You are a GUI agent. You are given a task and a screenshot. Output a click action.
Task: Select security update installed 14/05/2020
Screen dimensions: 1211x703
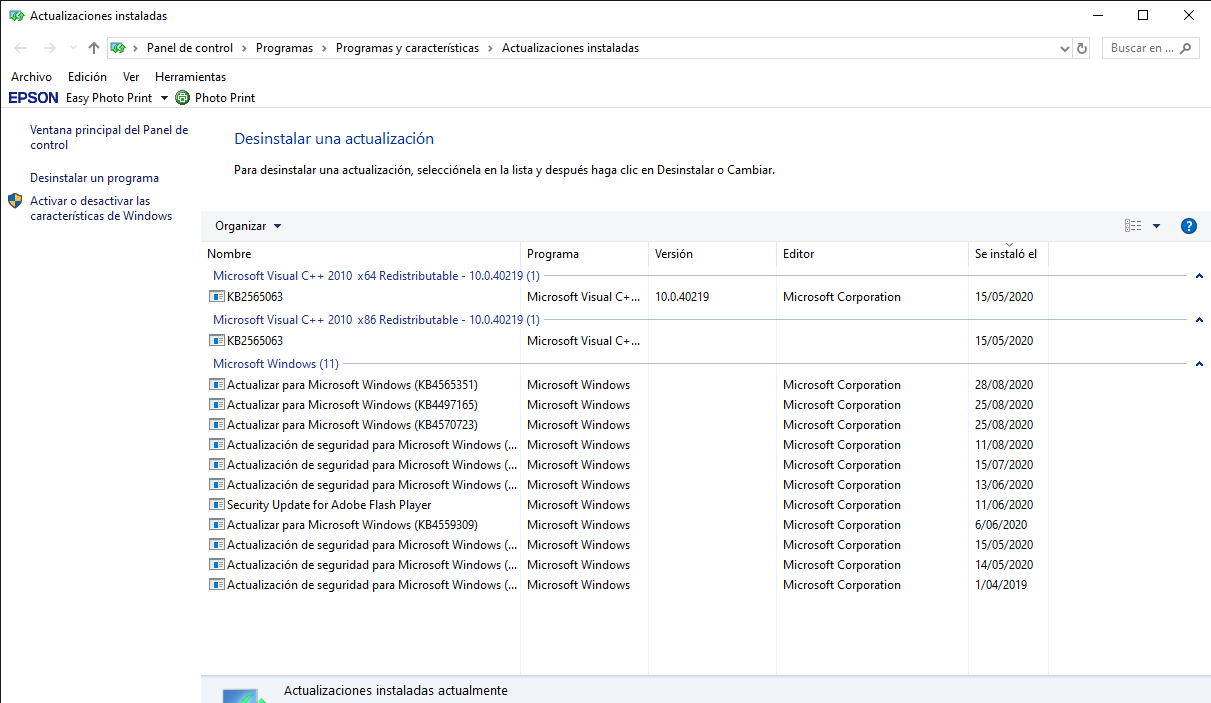pos(627,565)
